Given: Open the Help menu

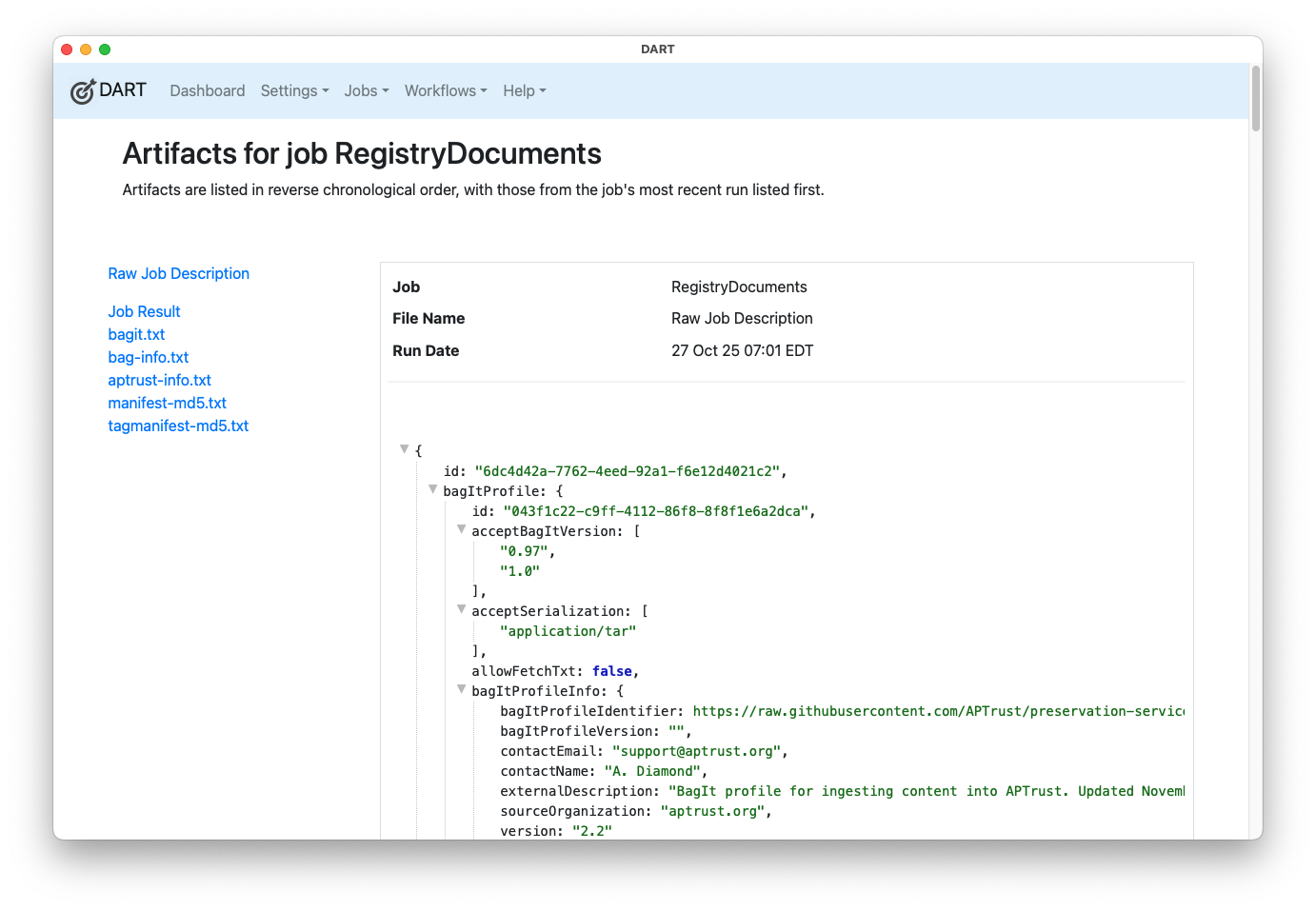Looking at the screenshot, I should tap(524, 91).
